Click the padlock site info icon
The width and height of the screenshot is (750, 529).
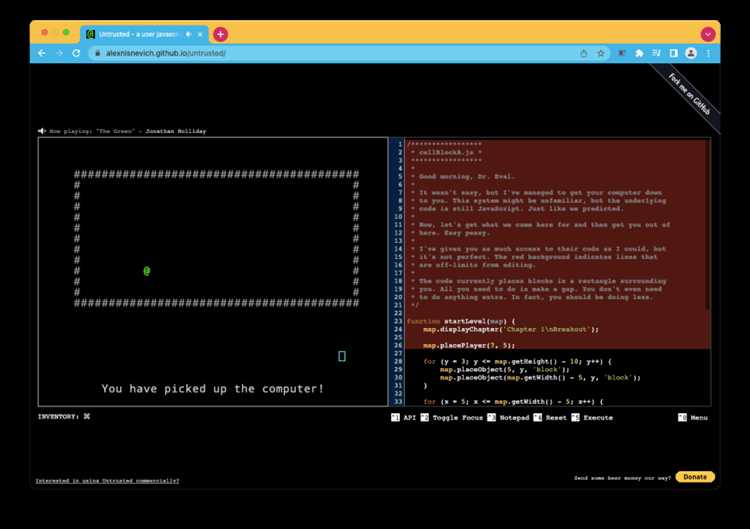98,53
